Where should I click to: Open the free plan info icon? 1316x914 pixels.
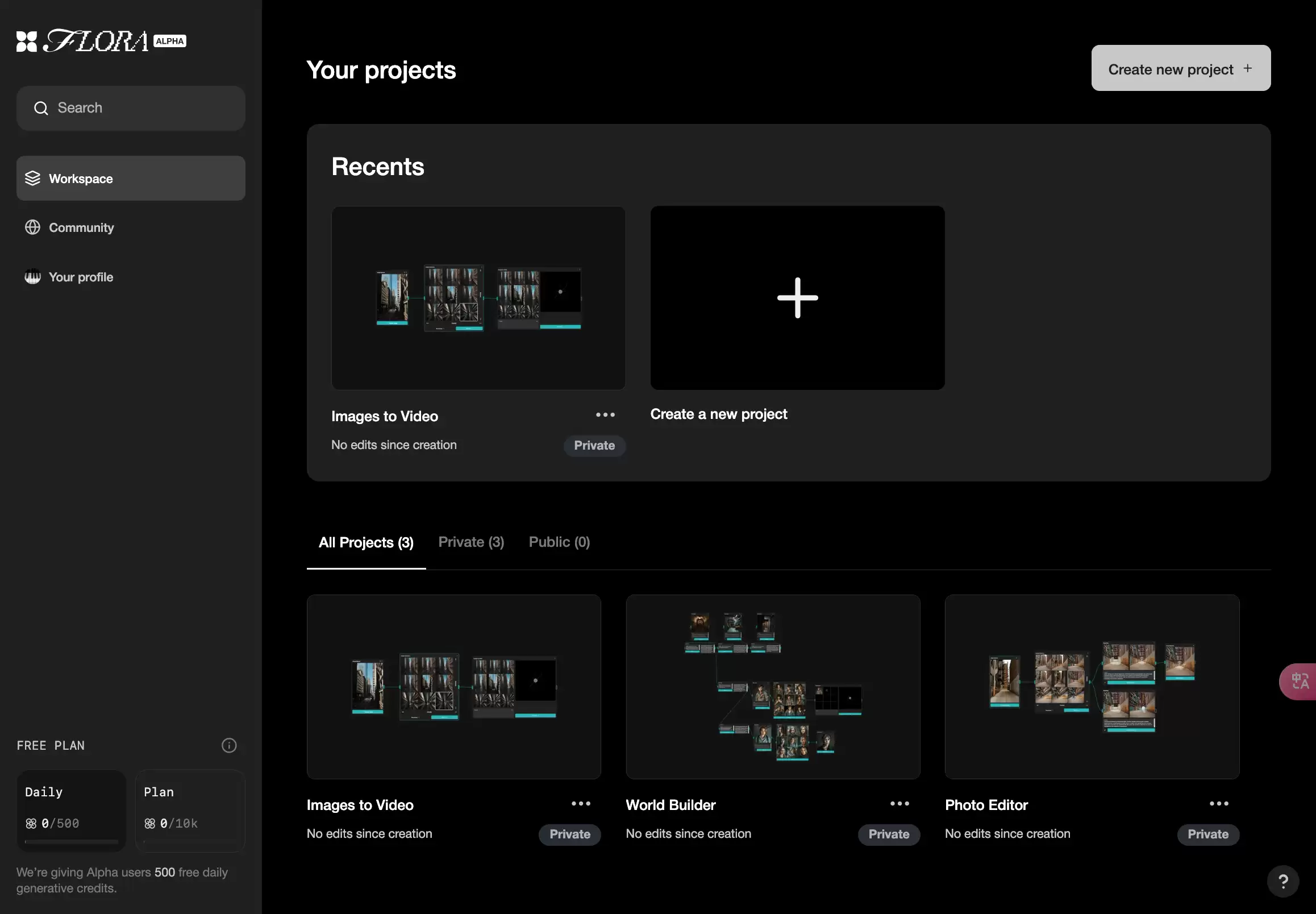point(229,745)
